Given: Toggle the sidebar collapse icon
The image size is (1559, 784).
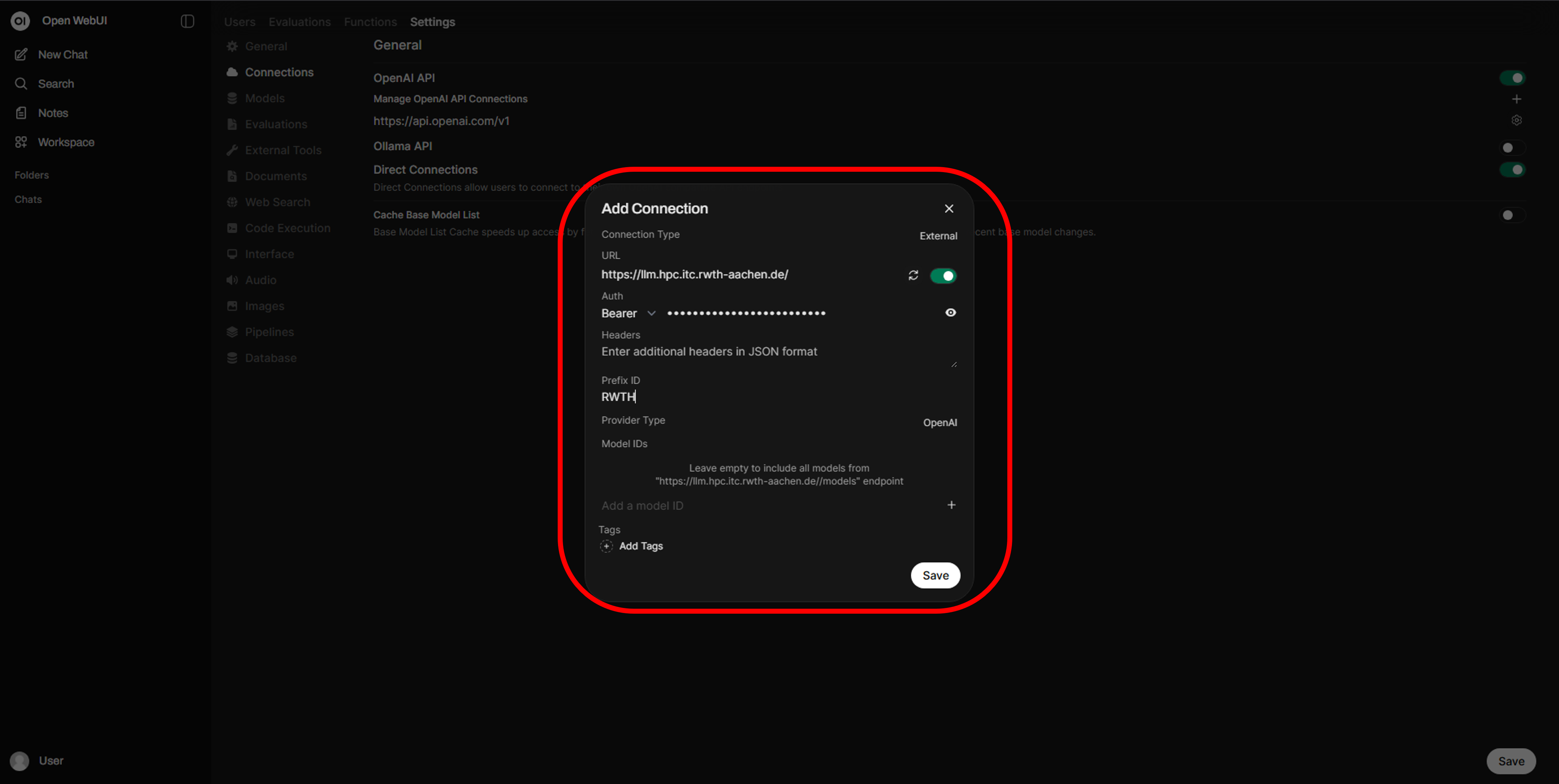Looking at the screenshot, I should 187,21.
